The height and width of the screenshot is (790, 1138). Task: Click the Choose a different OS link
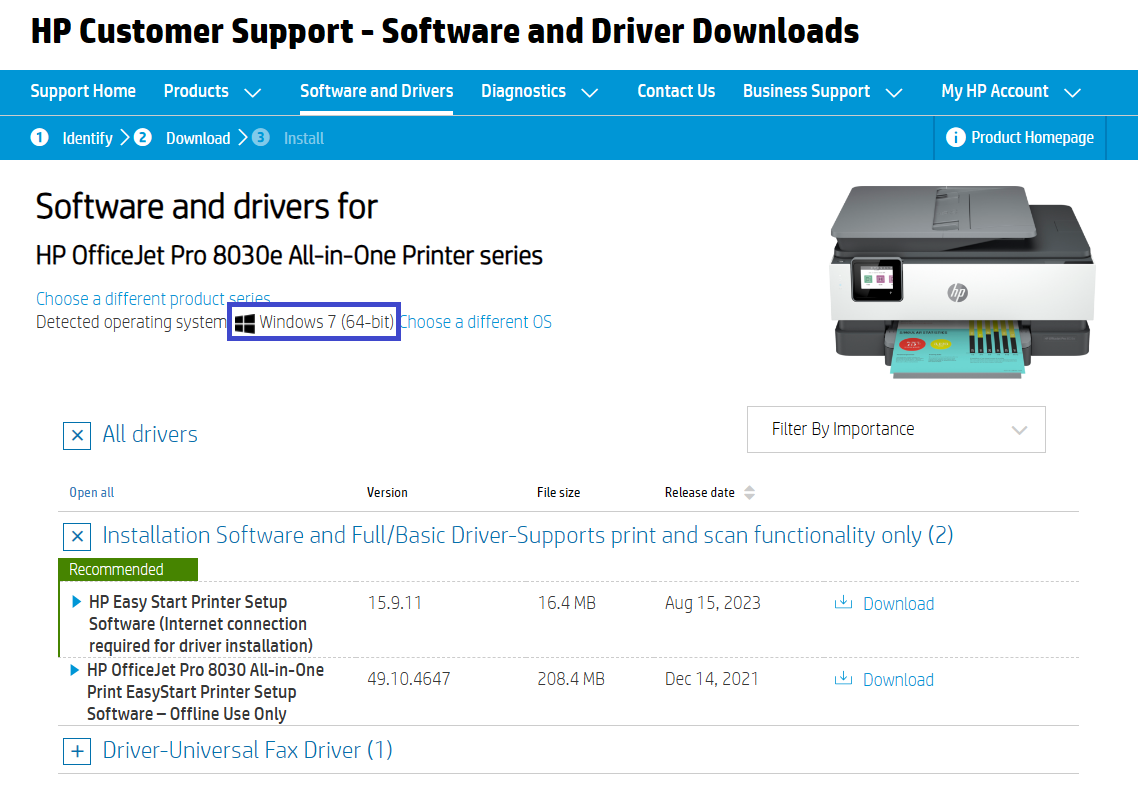tap(476, 321)
